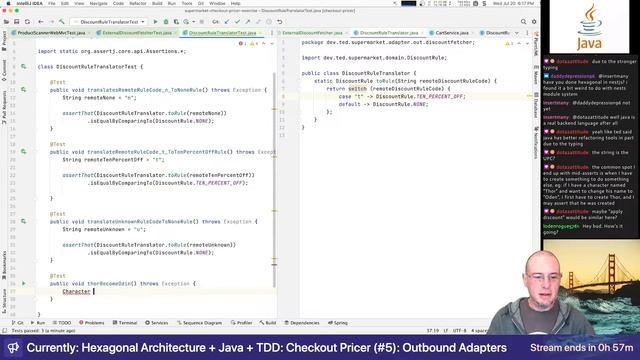Open the Refactor menu
This screenshot has height=360, width=640.
[x=138, y=3]
